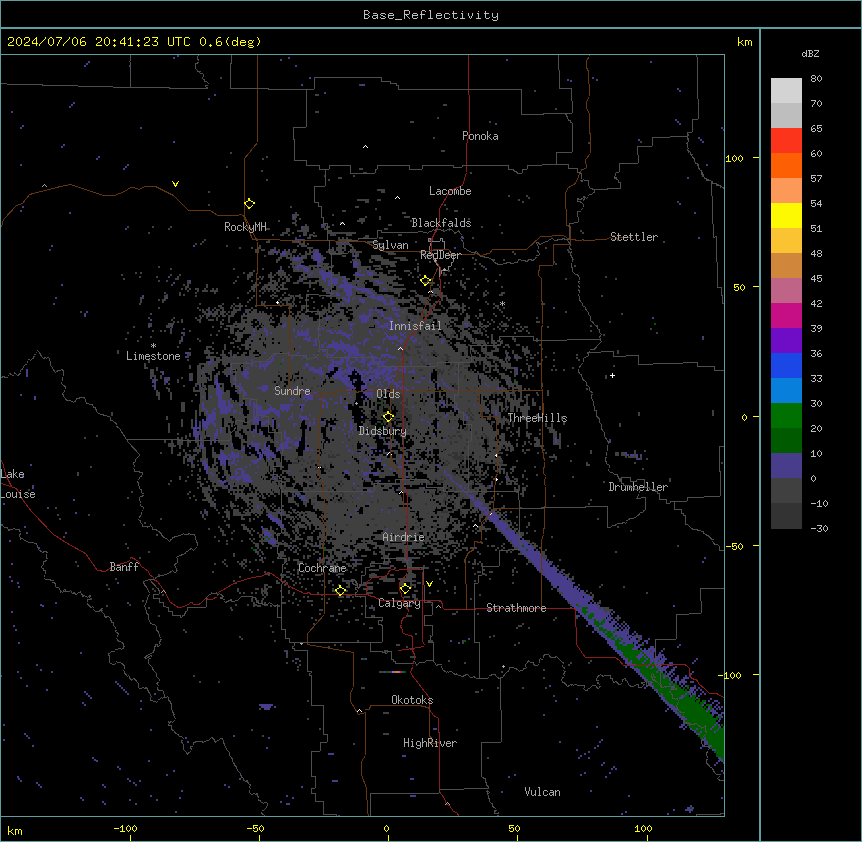This screenshot has height=842, width=862.
Task: Click the Limestone label
Action: click(153, 356)
